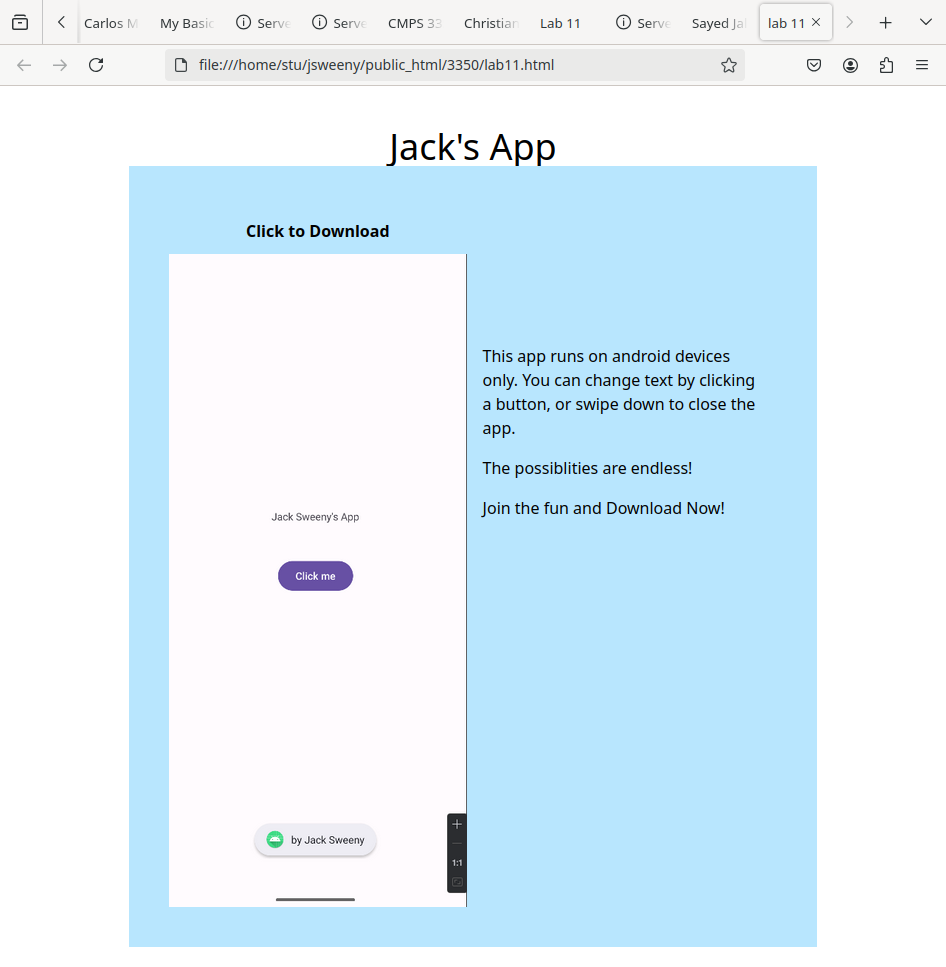Zoom in using the plus icon on screenshot
Screen dimensions: 946x967
click(457, 824)
